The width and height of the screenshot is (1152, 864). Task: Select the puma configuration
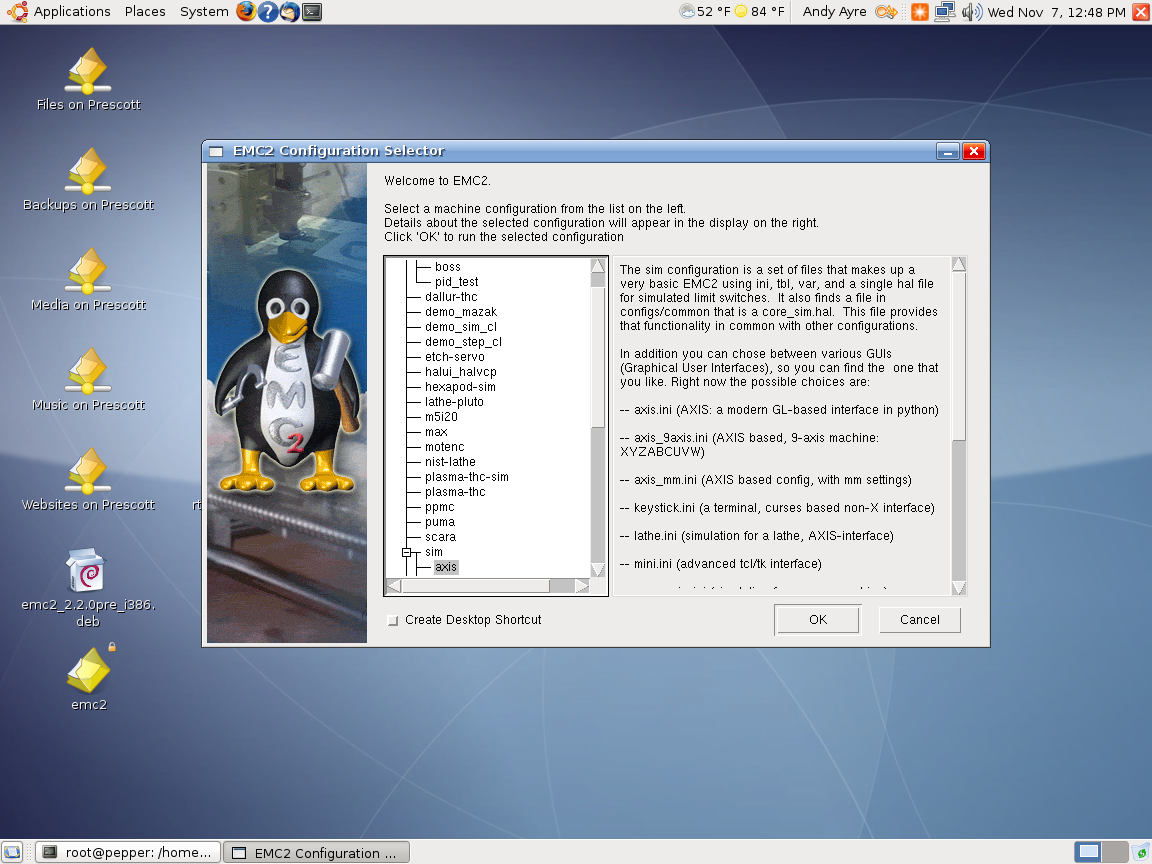439,522
